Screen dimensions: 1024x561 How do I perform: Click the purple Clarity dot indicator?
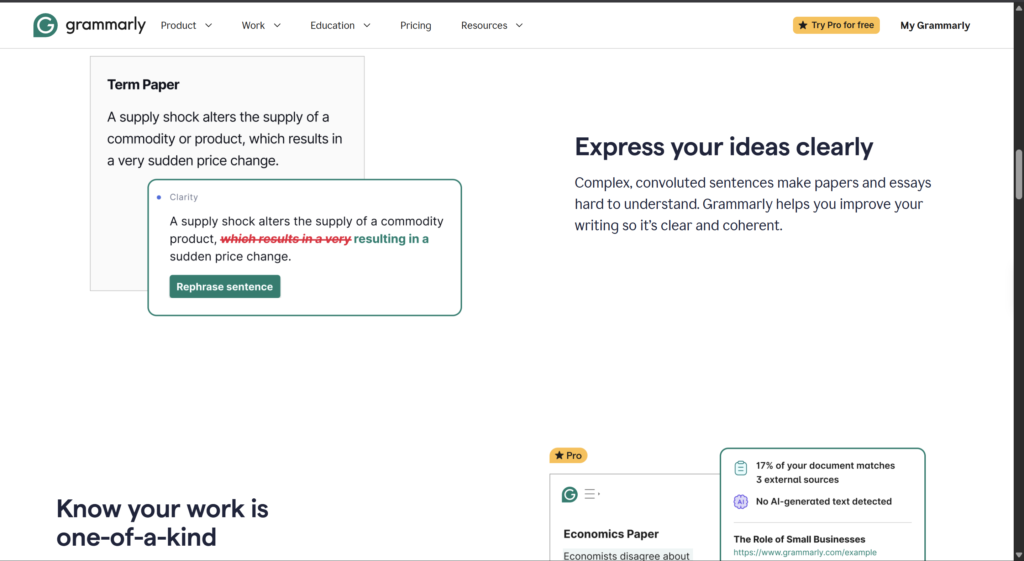click(159, 198)
